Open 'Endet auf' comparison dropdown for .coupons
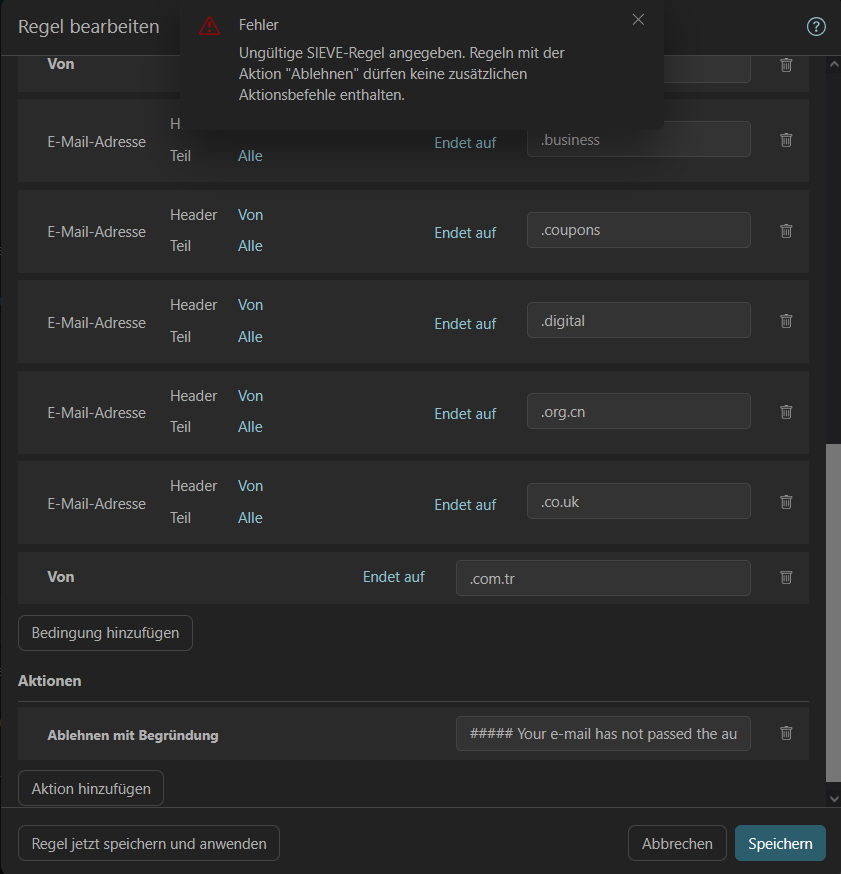Viewport: 841px width, 874px height. [465, 233]
